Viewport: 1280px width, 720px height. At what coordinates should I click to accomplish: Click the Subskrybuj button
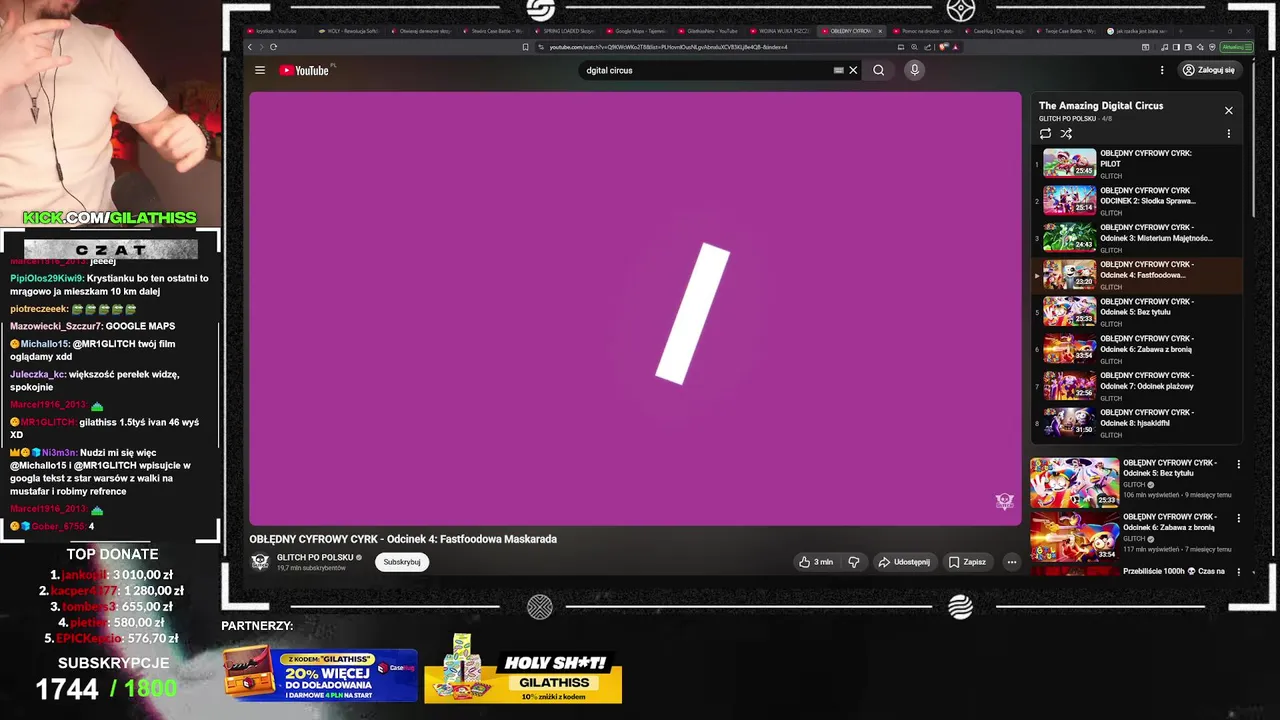(402, 562)
